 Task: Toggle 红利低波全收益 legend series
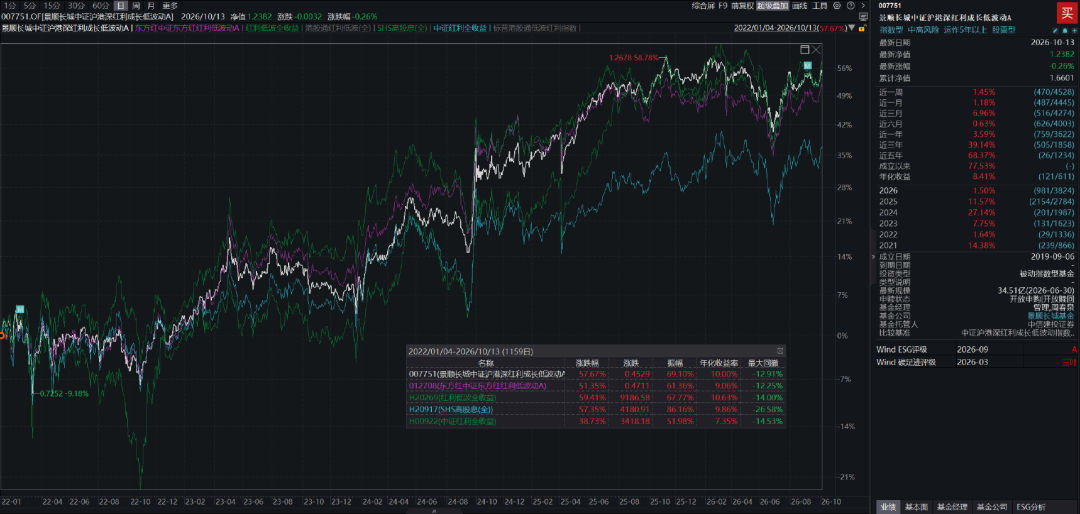click(274, 28)
